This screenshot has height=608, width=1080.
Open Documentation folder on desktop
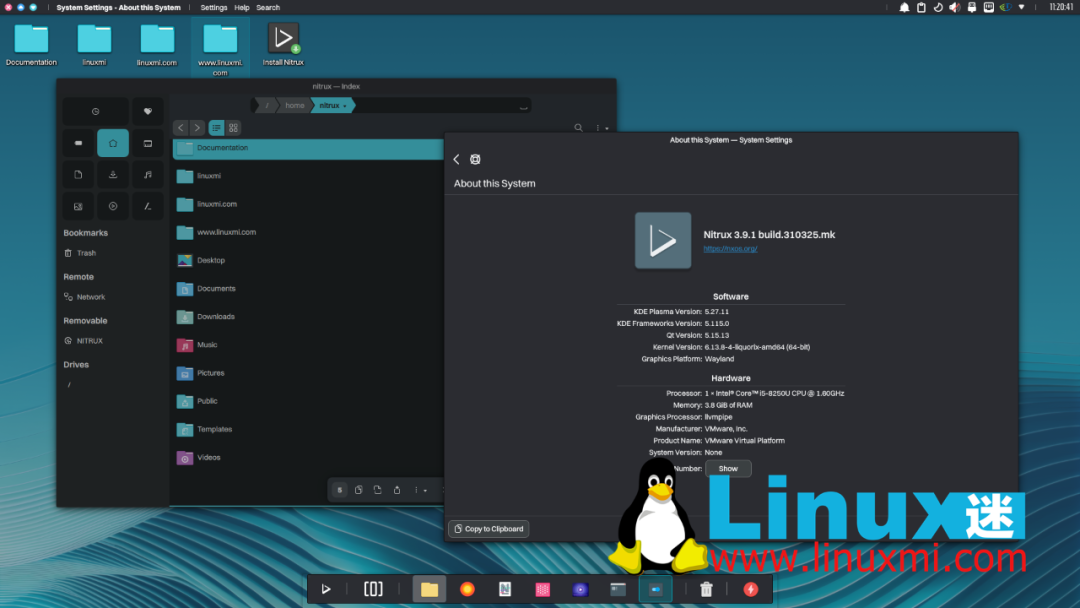[31, 44]
